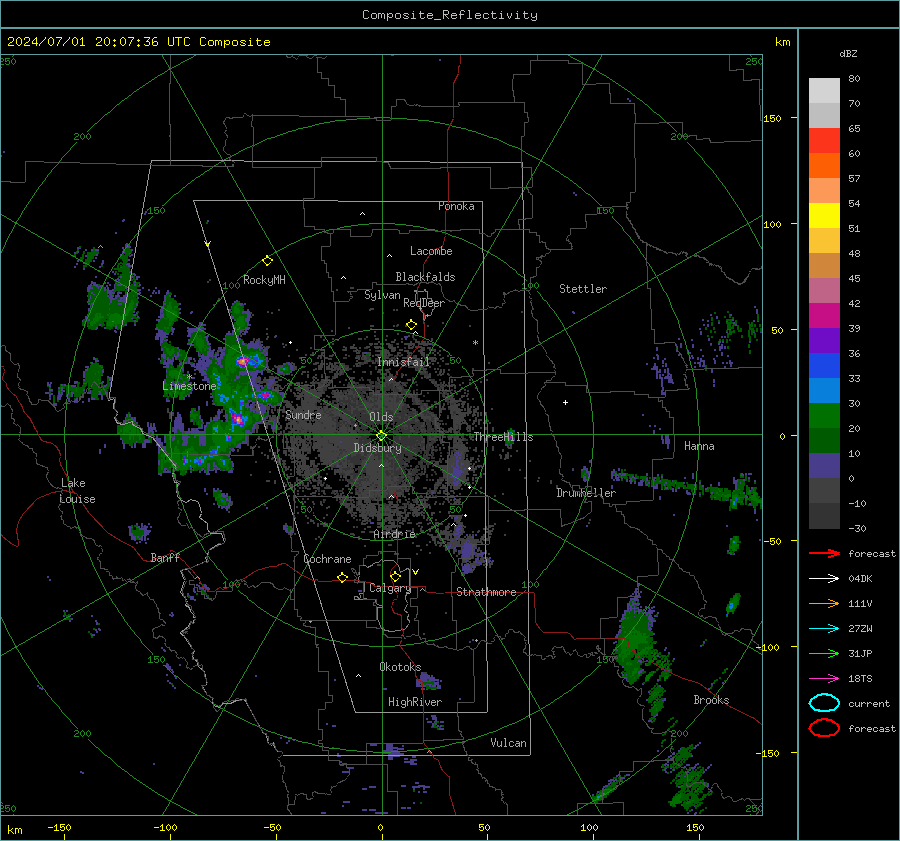Click the Airdrie town label
900x841 pixels.
[394, 534]
